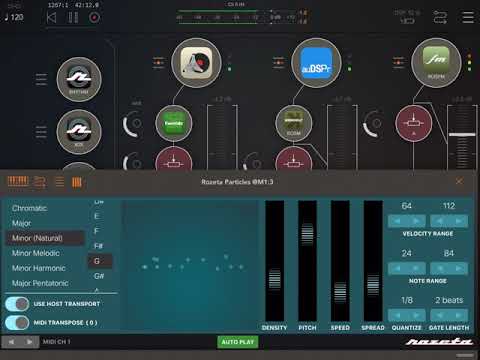Image resolution: width=480 pixels, height=360 pixels.
Task: Decrease the 2 beats gate length
Action: [x=440, y=315]
